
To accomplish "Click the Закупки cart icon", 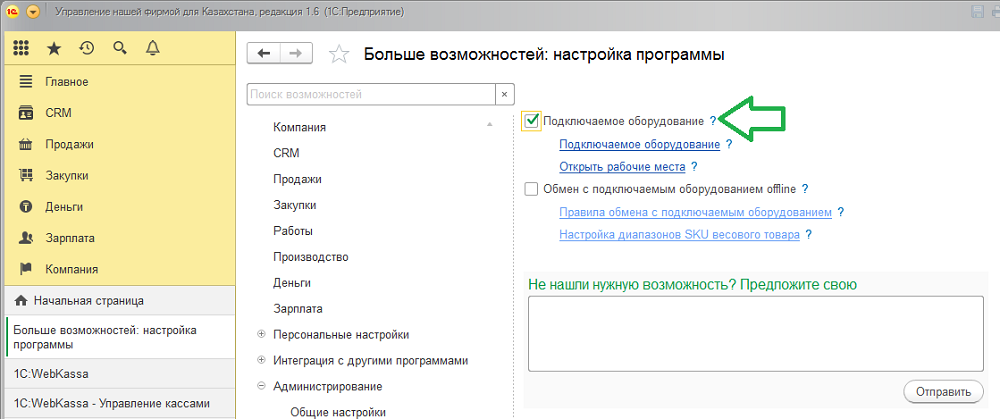I will pyautogui.click(x=26, y=175).
